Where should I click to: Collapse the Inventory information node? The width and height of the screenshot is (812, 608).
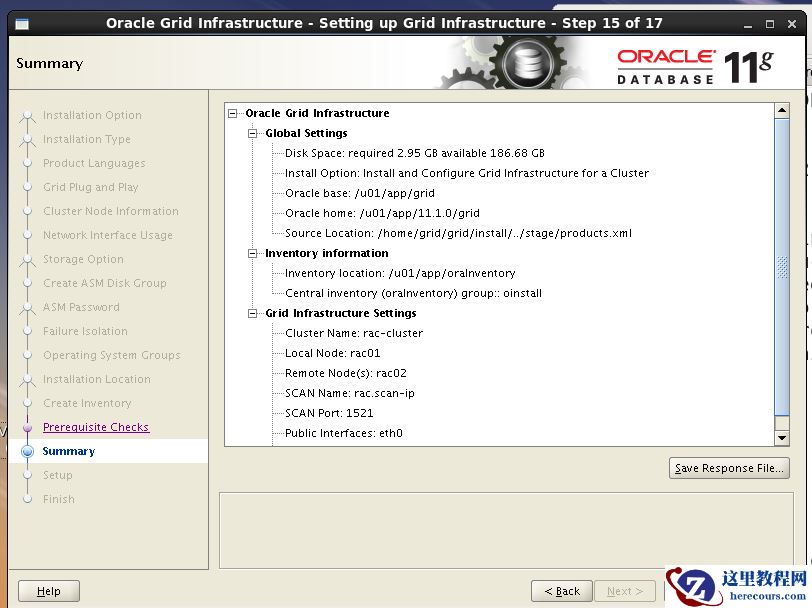coord(252,253)
